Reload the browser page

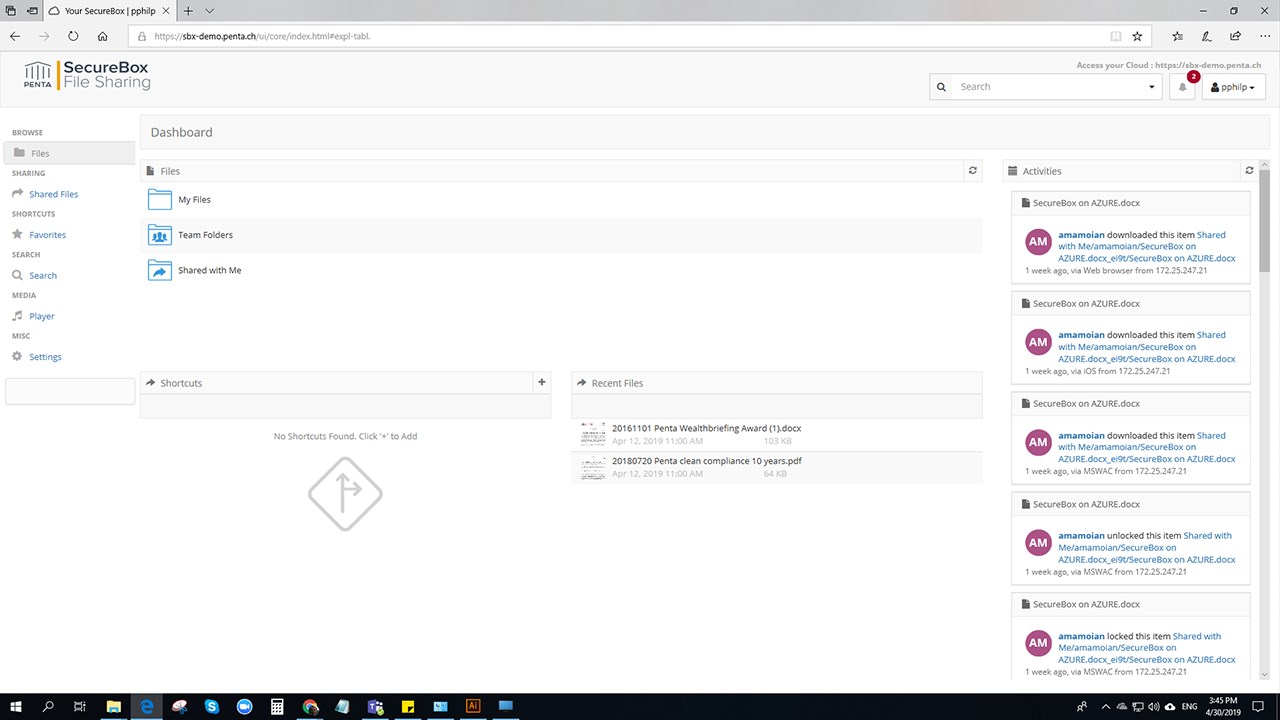[x=73, y=36]
